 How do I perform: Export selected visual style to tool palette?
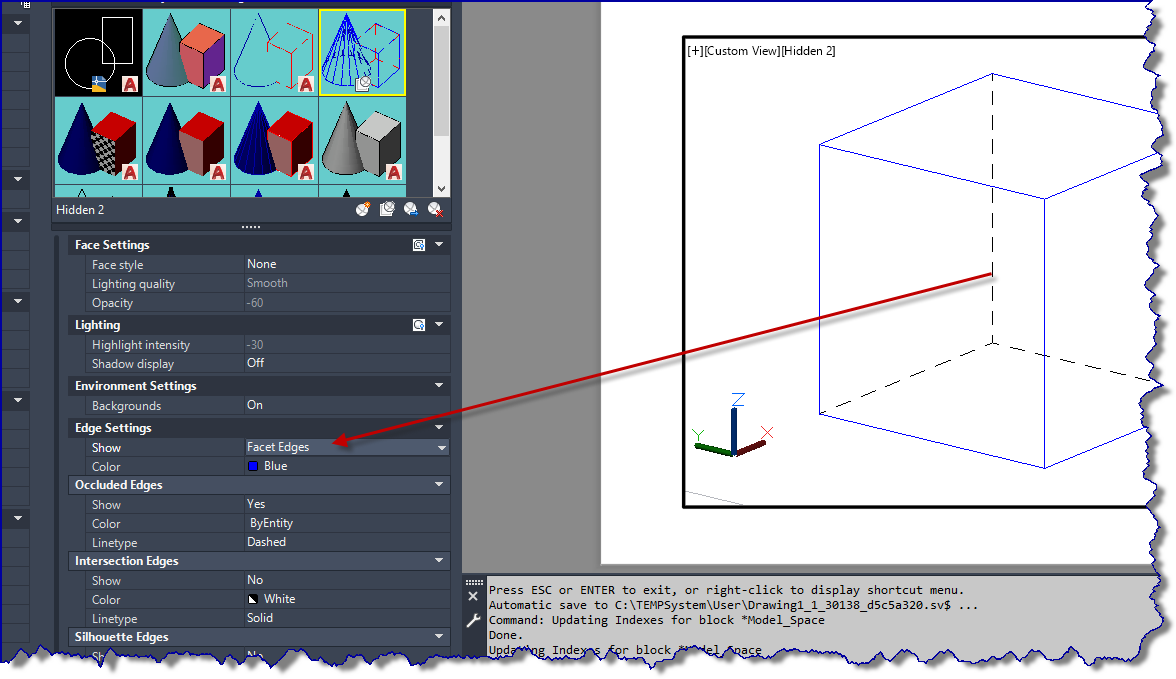coord(411,209)
